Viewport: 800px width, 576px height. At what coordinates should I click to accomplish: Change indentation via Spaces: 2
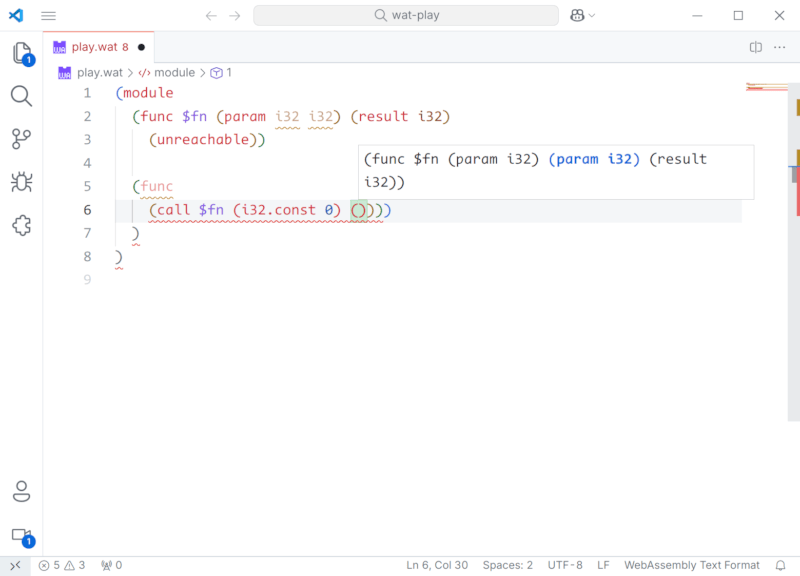coord(508,565)
